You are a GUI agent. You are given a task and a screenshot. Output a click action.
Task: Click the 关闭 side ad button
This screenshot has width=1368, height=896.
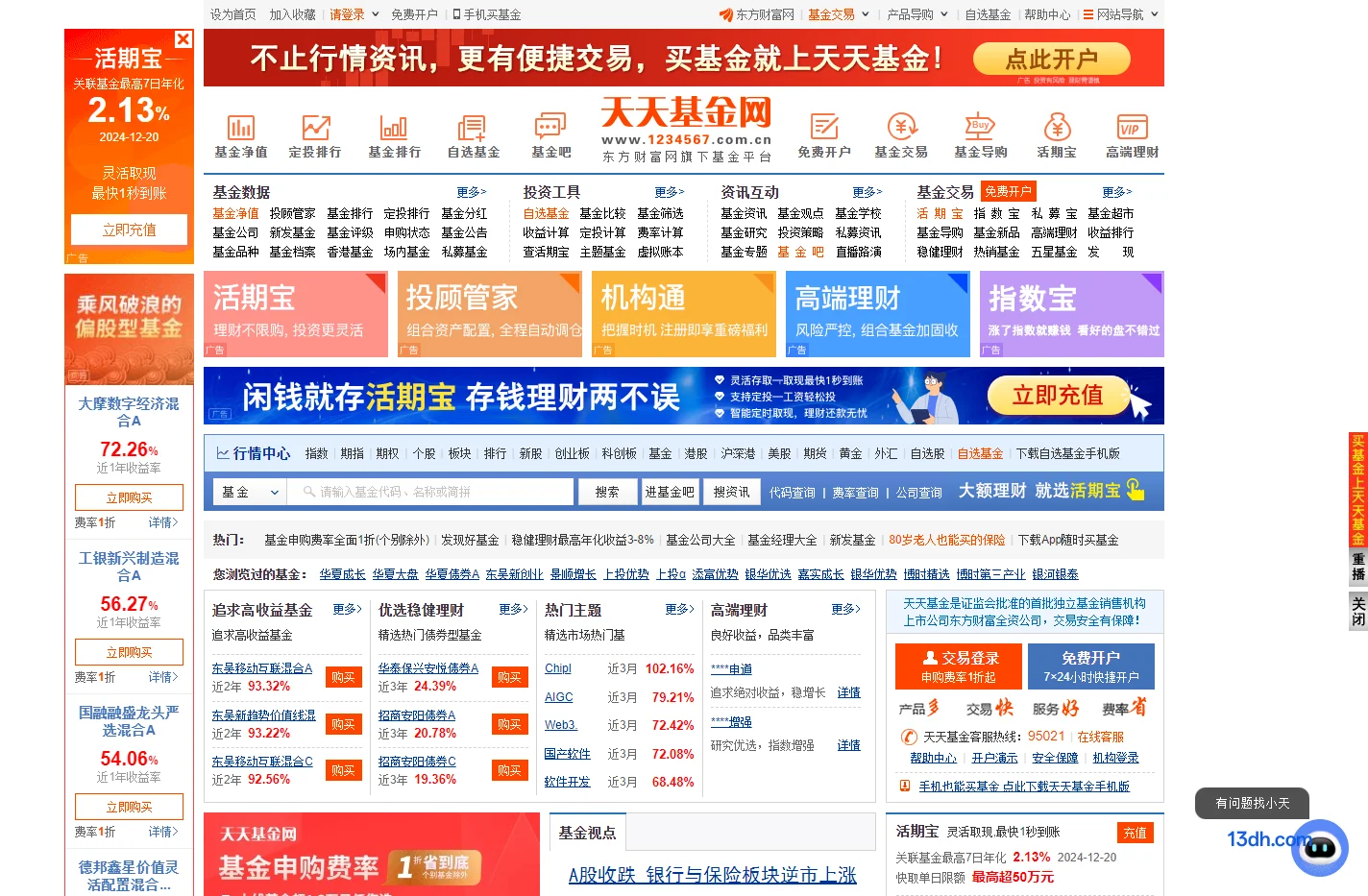1357,611
